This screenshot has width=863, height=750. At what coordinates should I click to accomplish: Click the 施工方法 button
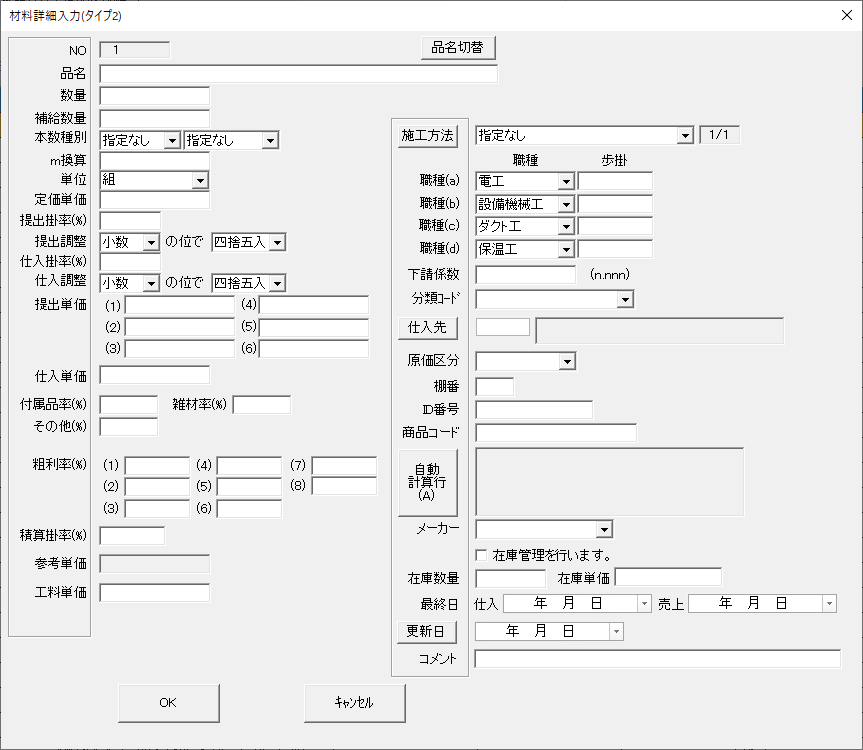427,136
